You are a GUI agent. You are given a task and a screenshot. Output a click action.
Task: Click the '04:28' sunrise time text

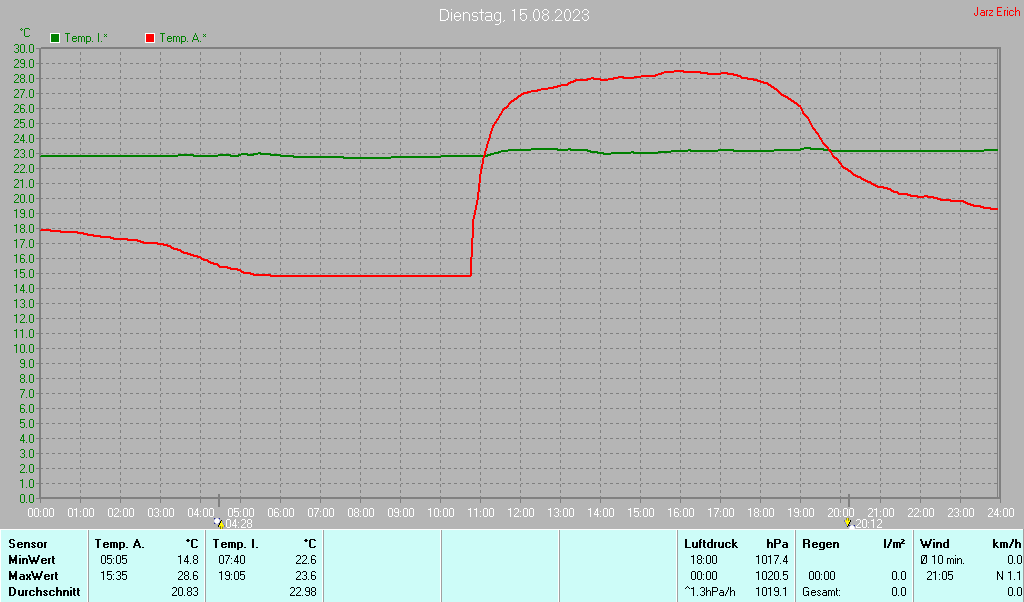239,524
